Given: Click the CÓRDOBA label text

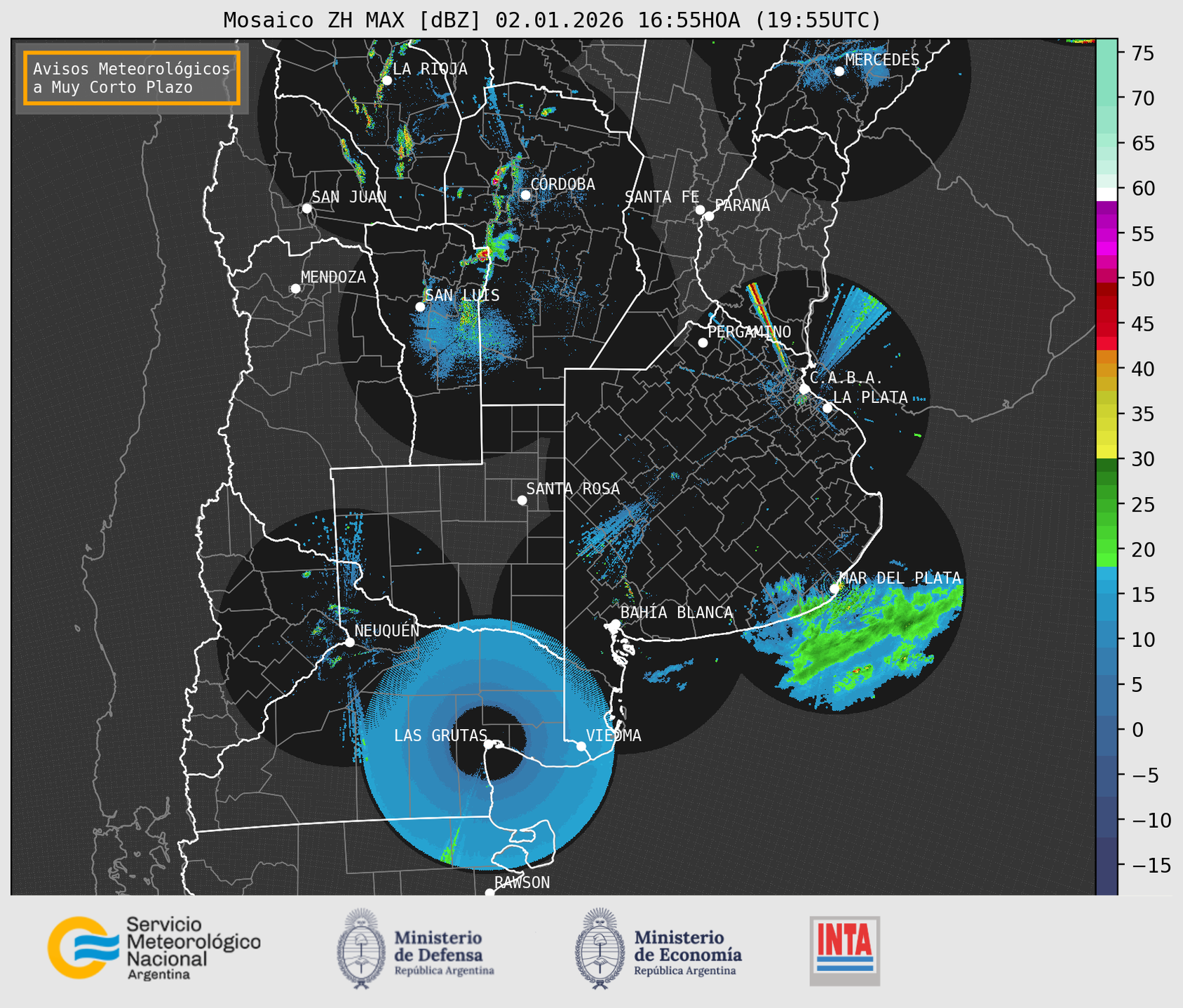Looking at the screenshot, I should coord(562,184).
